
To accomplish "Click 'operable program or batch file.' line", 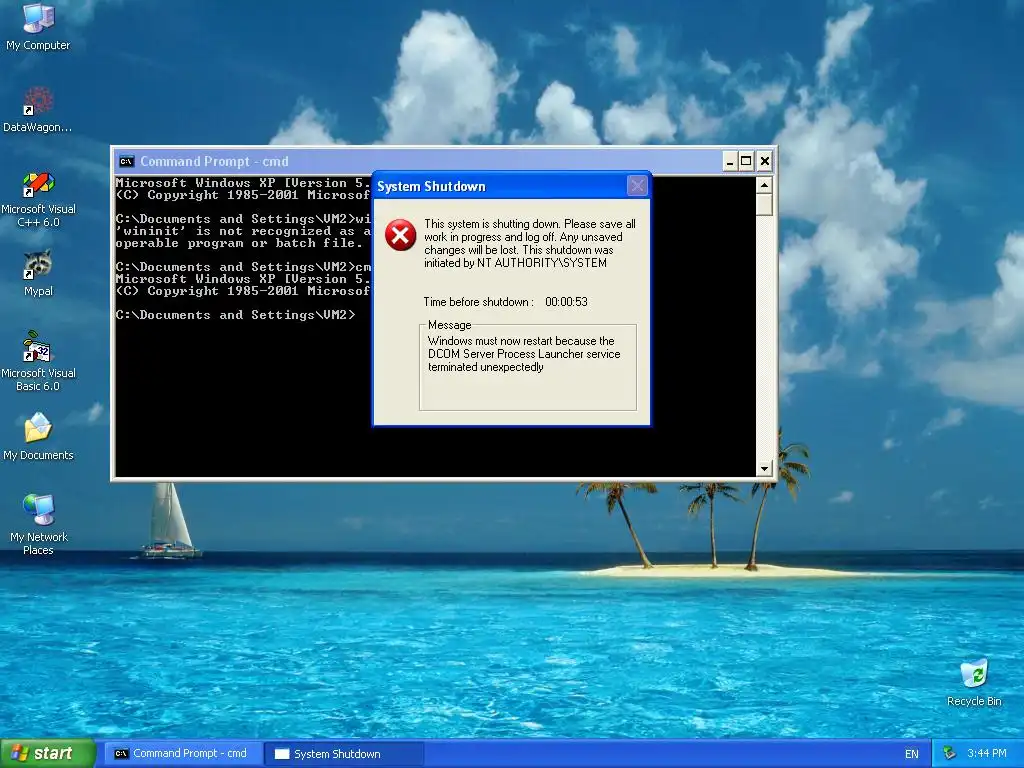I will pos(239,243).
